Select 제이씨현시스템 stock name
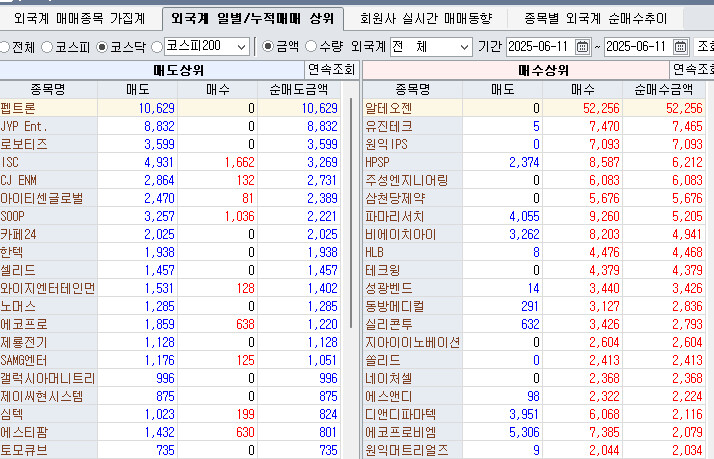Screen dimensions: 714x459 [x=42, y=396]
